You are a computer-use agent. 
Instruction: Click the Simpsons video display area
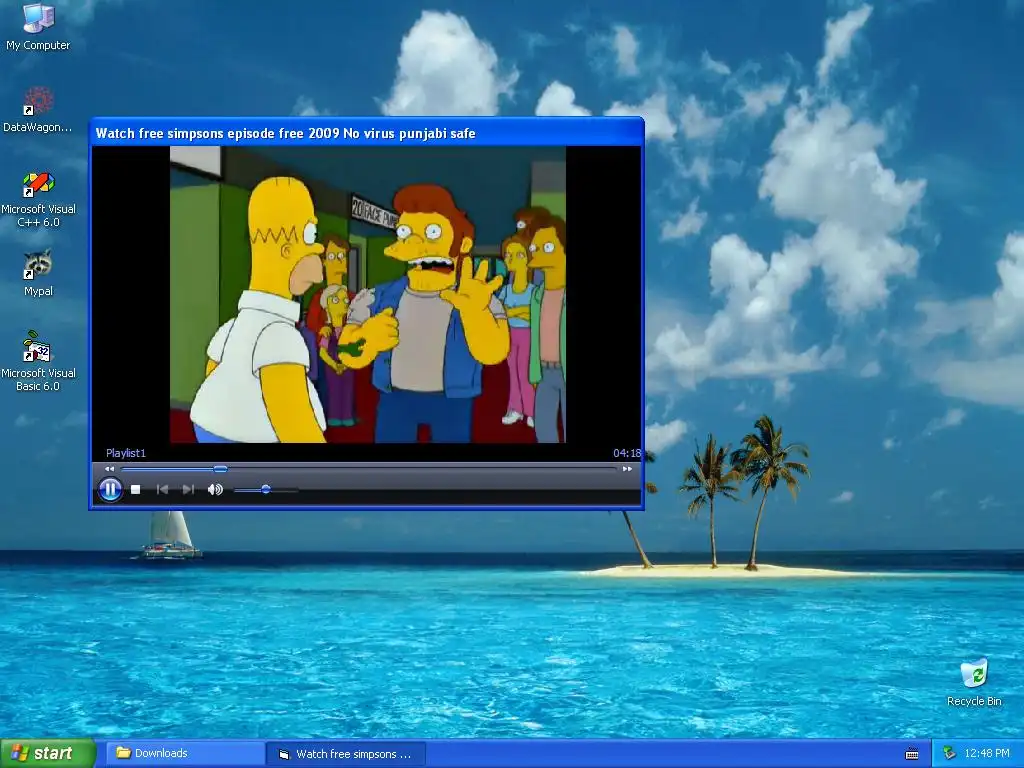pyautogui.click(x=368, y=295)
